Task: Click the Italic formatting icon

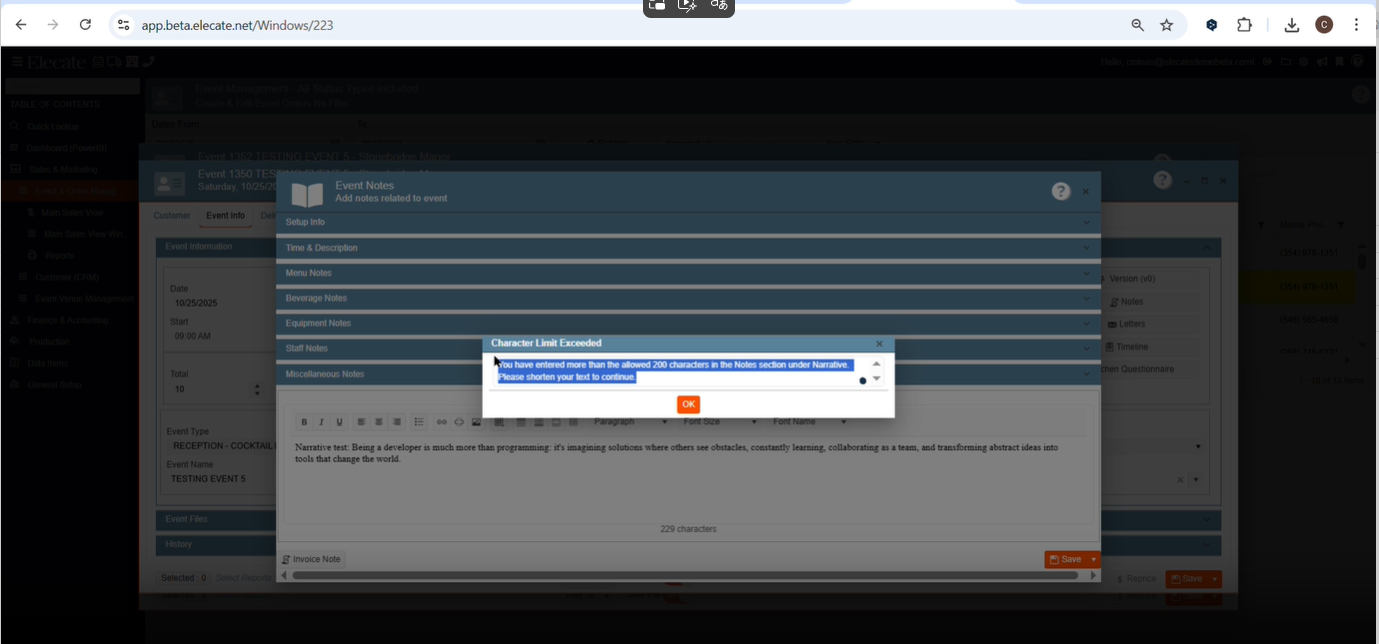Action: pos(322,422)
